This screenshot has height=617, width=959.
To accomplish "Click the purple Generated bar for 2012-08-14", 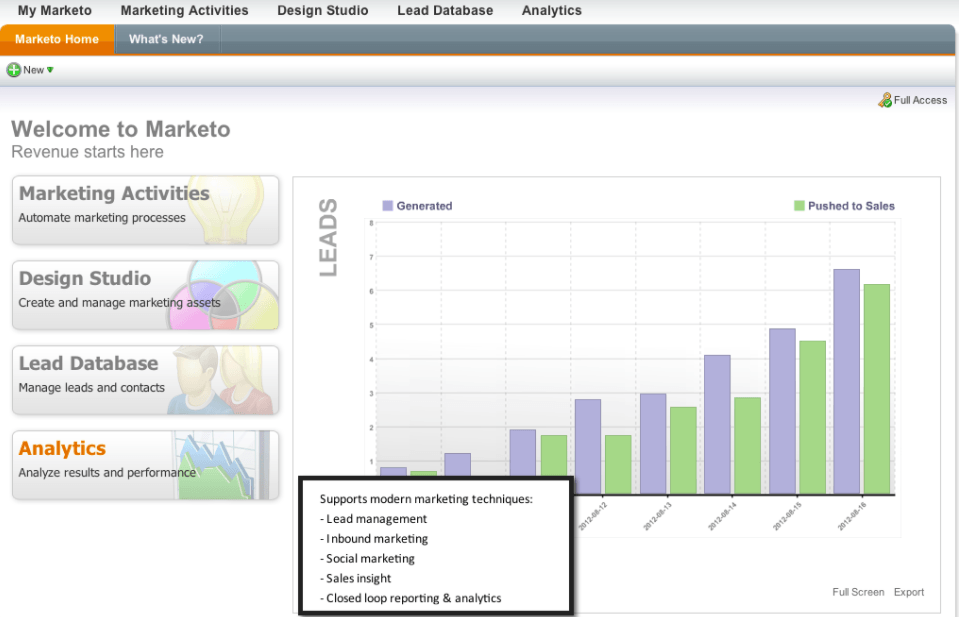I will tap(717, 424).
